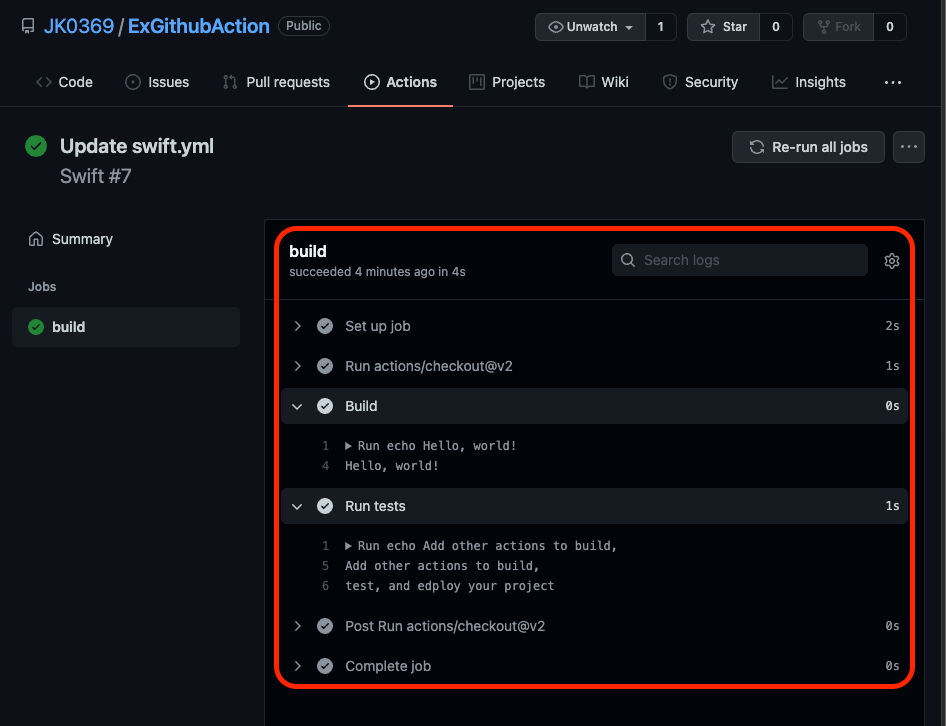Click the repository icon beside JK0369
This screenshot has height=726, width=946.
28,27
